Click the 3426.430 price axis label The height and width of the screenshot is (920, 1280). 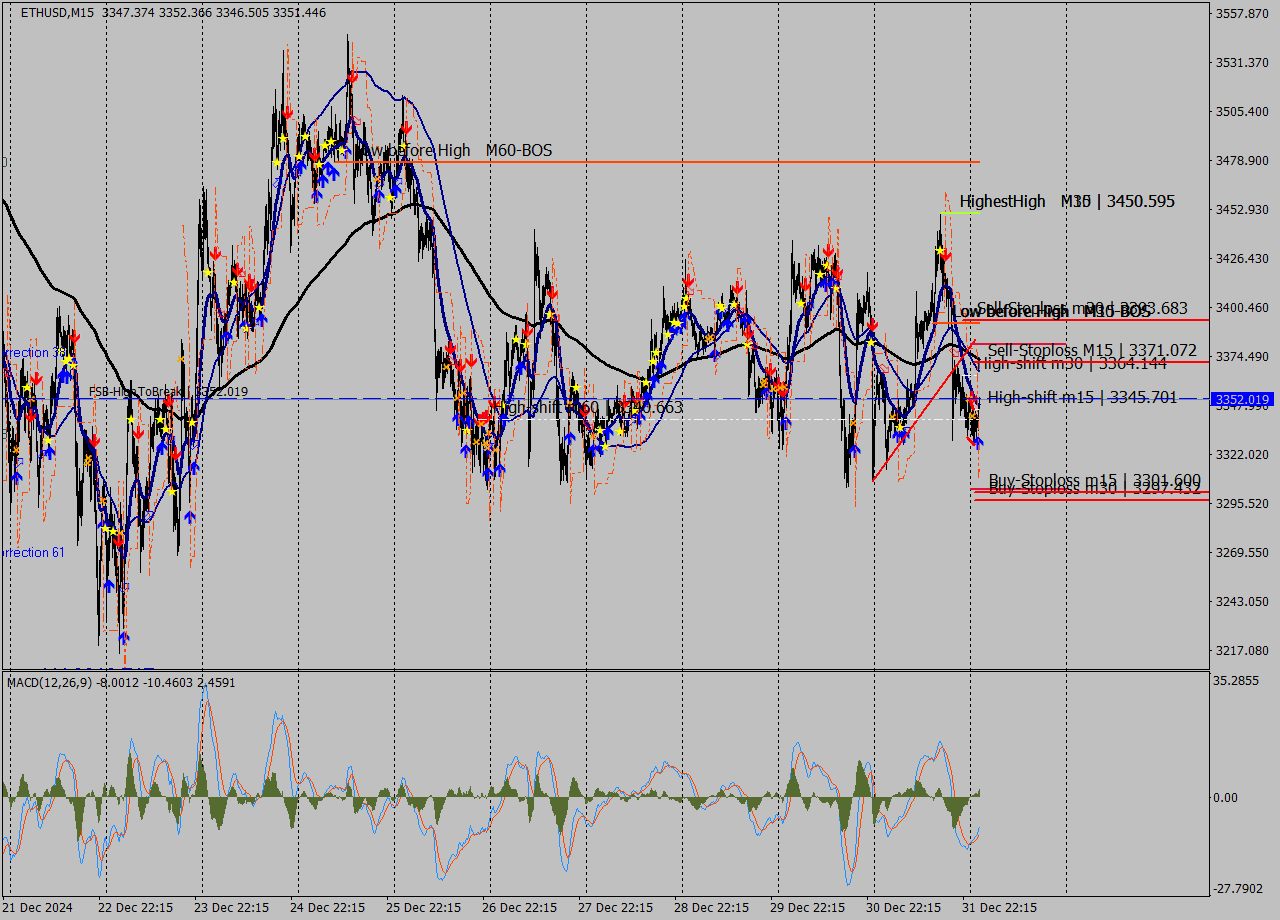point(1241,259)
